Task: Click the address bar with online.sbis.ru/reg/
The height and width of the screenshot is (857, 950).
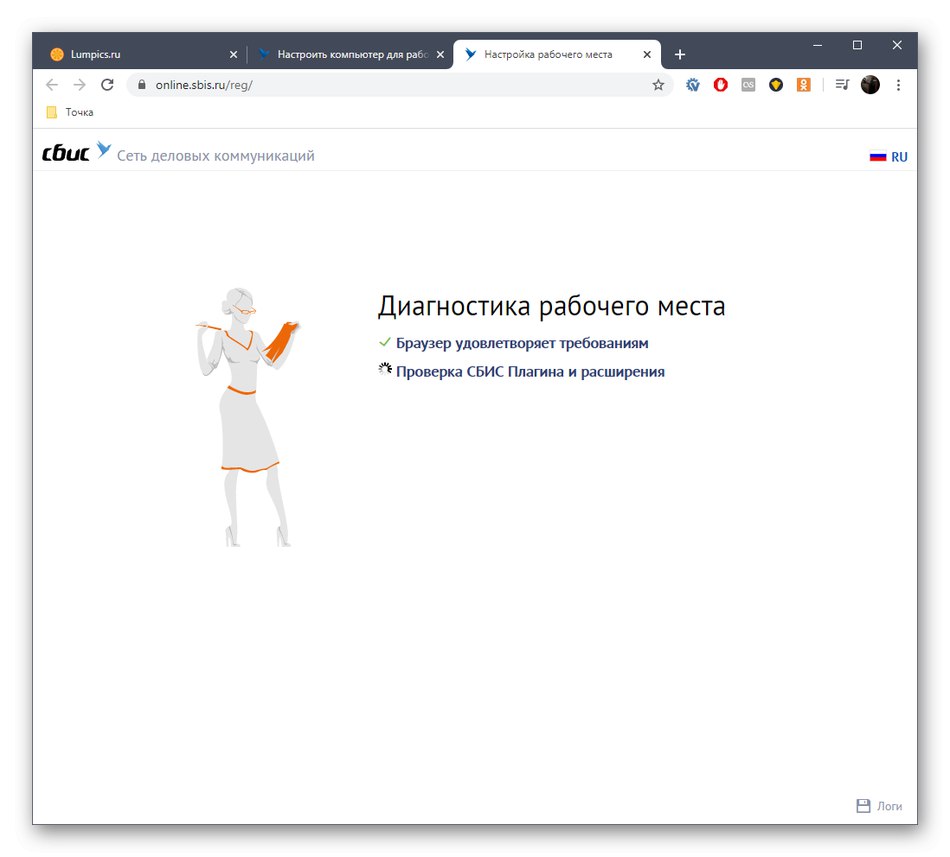Action: [400, 85]
